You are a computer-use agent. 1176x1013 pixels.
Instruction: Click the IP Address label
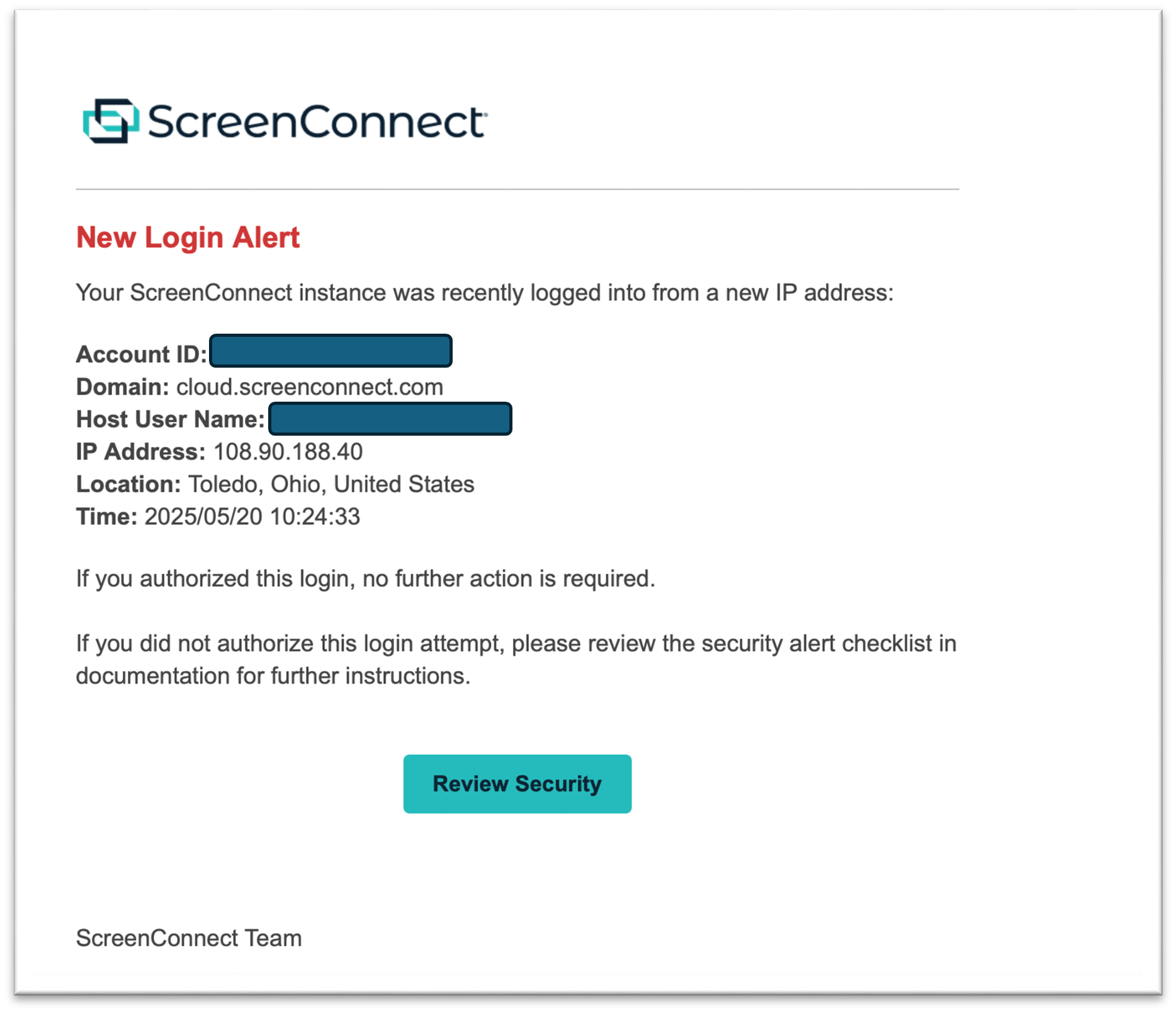(x=140, y=451)
